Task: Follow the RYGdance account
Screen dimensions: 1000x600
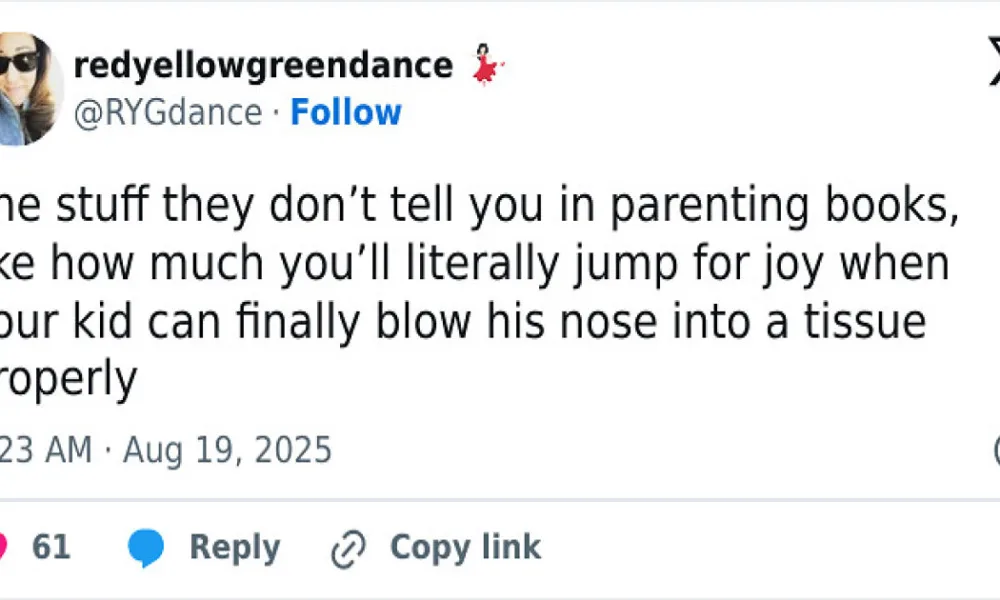Action: tap(346, 113)
